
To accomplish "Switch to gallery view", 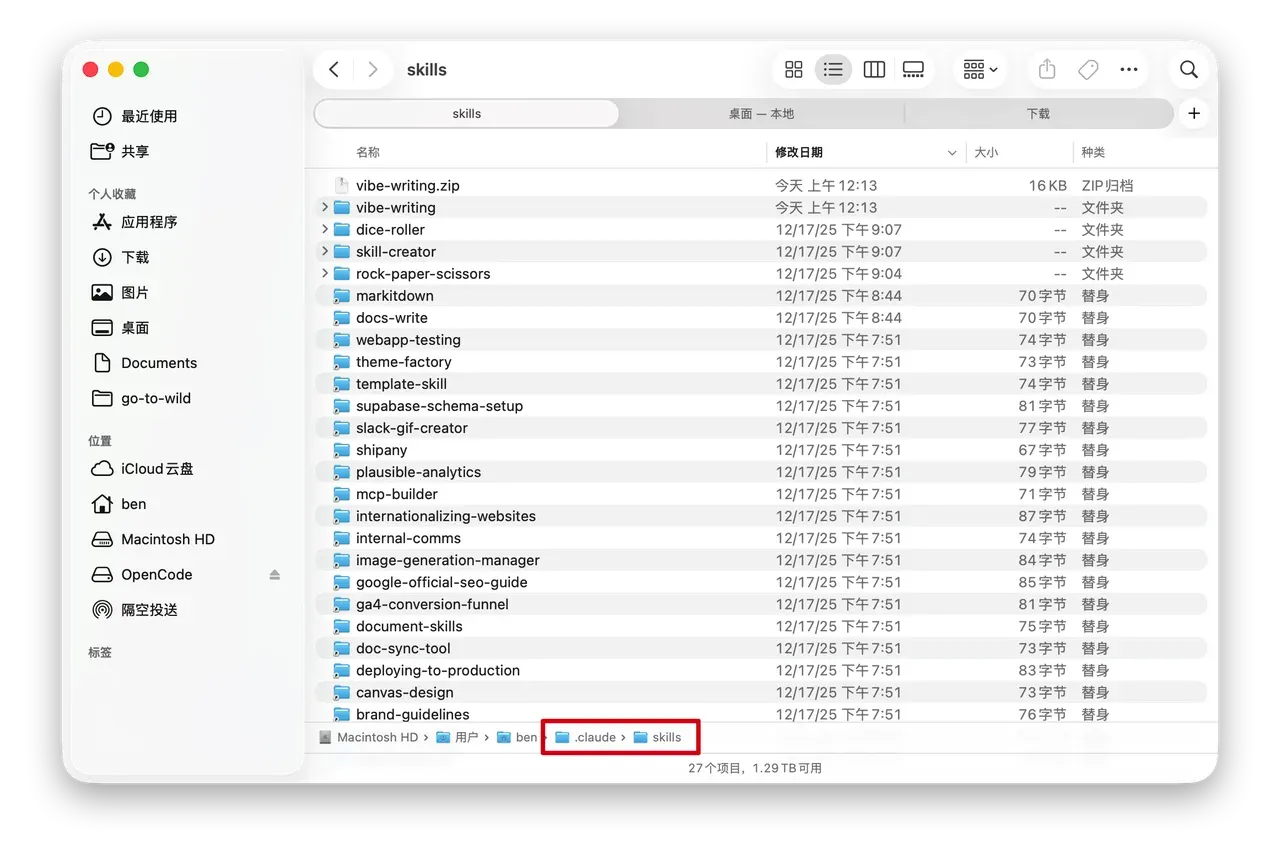I will (913, 69).
